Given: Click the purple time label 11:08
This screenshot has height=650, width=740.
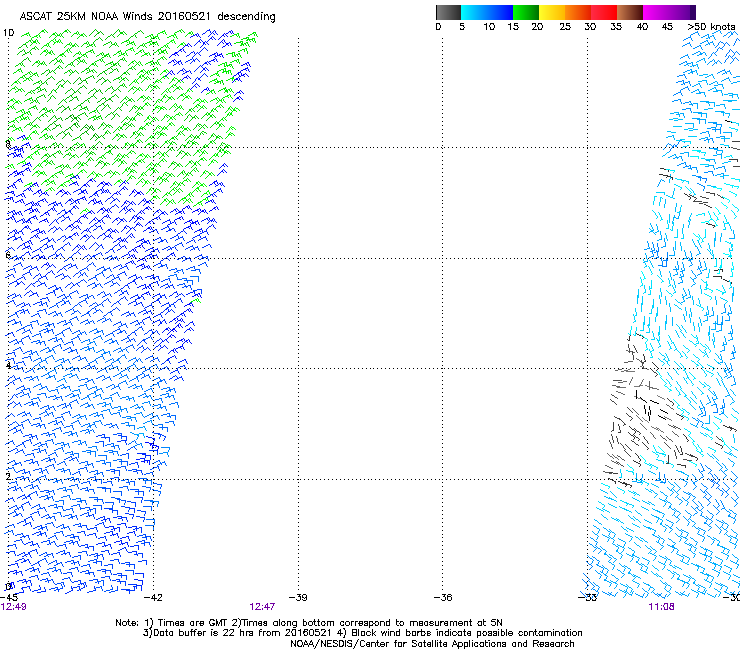Looking at the screenshot, I should coord(661,607).
